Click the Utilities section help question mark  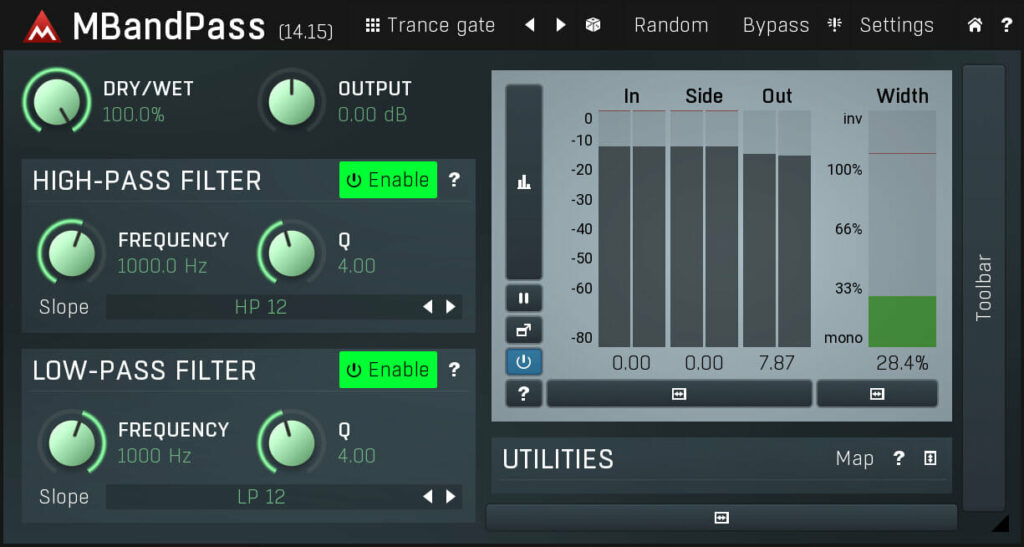click(x=898, y=458)
